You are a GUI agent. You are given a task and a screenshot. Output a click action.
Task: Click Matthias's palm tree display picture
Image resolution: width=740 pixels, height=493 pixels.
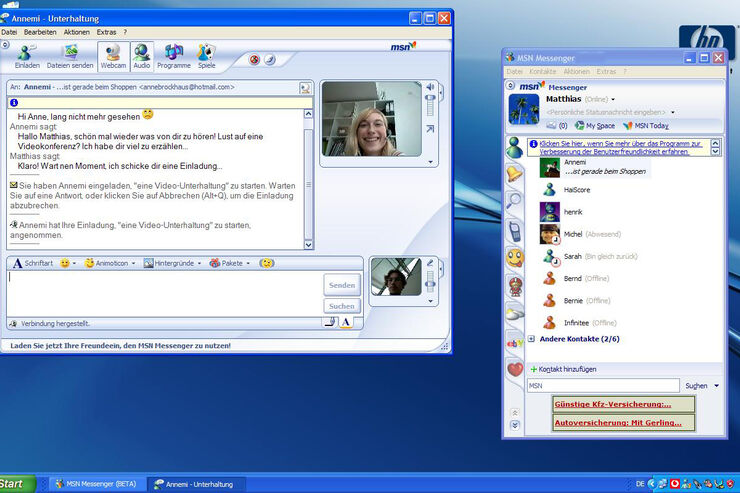[523, 109]
